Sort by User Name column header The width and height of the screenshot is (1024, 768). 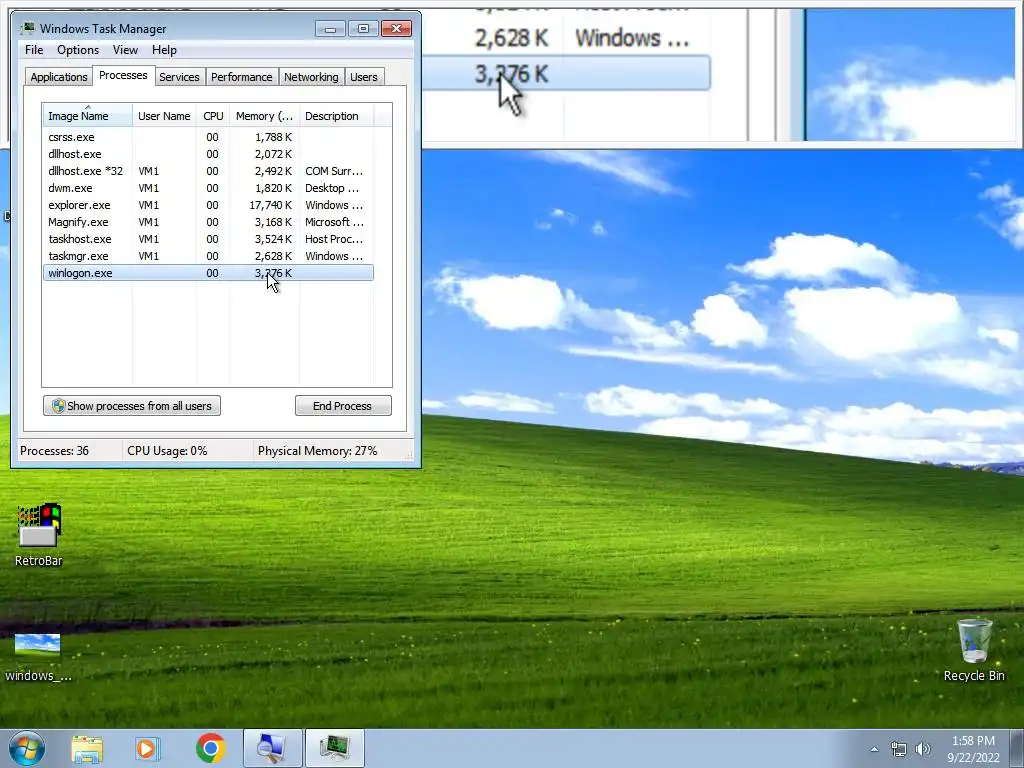pos(164,116)
